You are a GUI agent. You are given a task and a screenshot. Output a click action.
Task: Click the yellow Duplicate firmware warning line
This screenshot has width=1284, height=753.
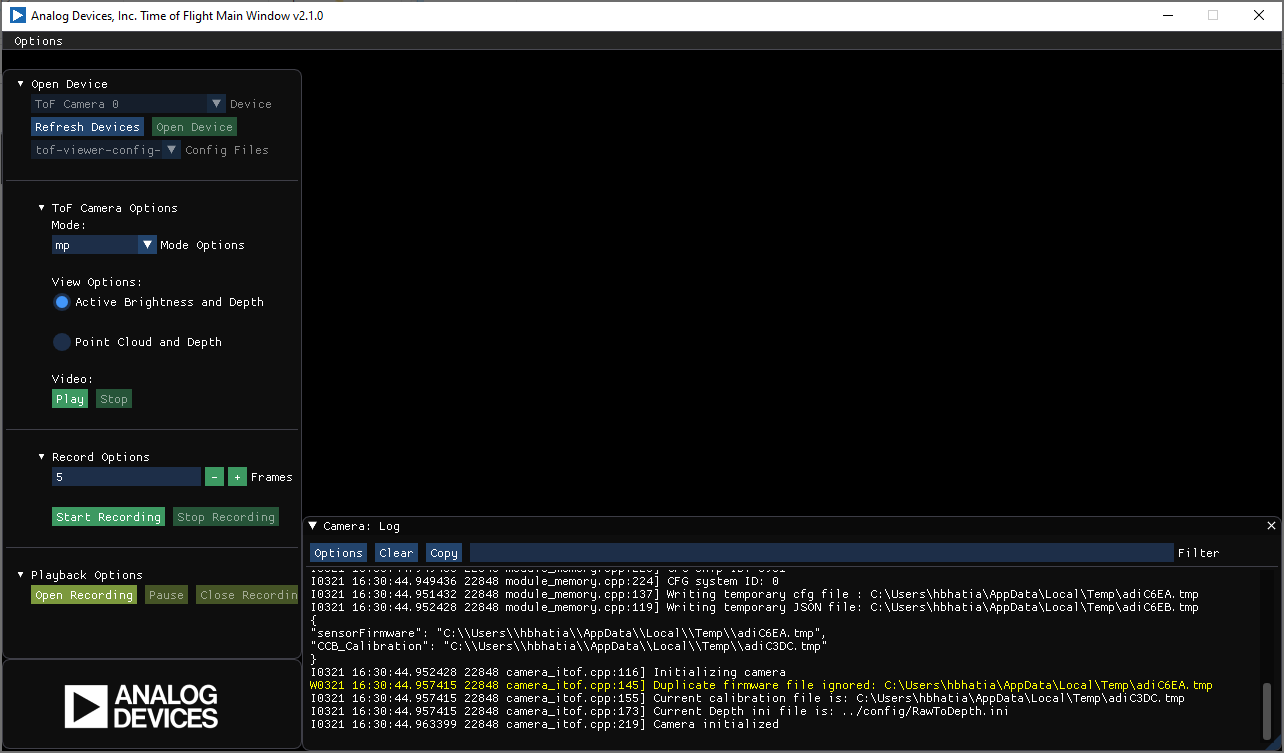click(x=761, y=686)
